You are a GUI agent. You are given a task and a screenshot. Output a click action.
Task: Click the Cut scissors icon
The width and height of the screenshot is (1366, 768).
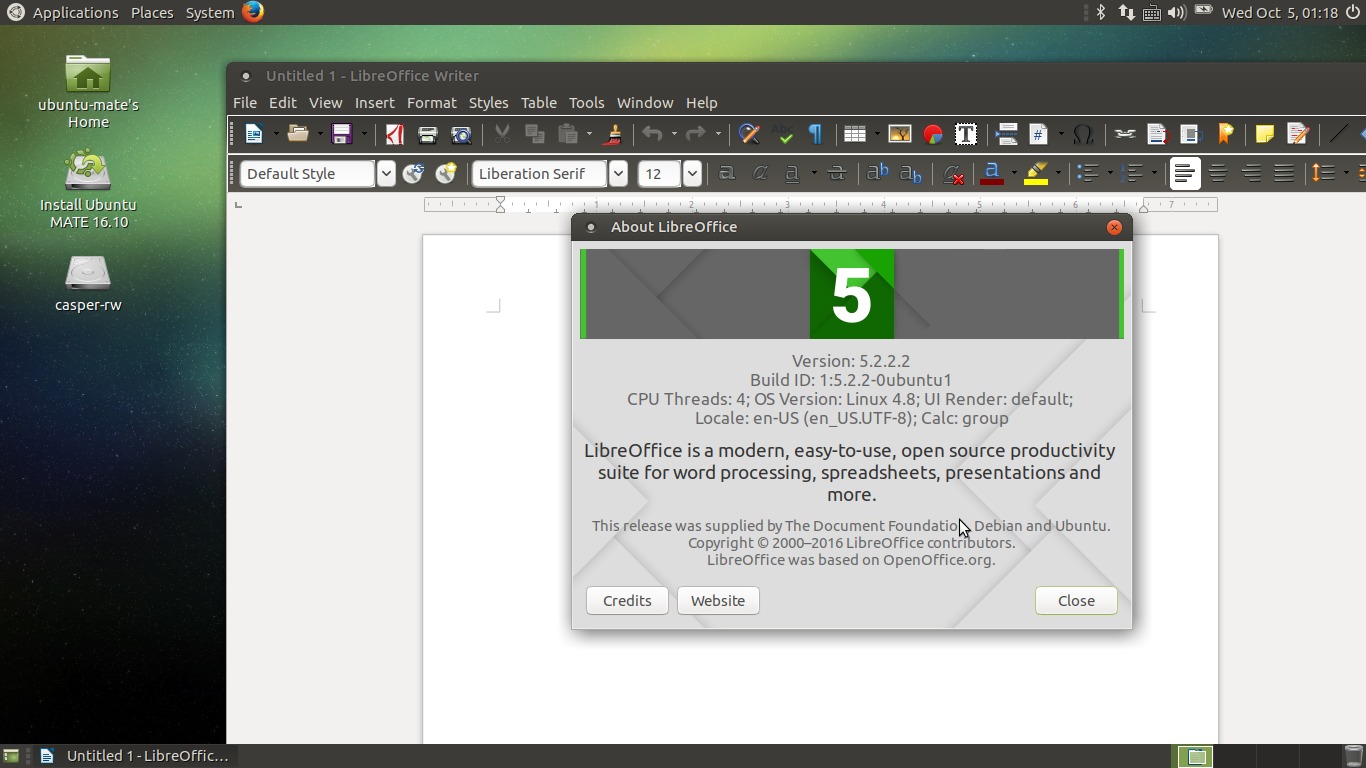point(502,134)
